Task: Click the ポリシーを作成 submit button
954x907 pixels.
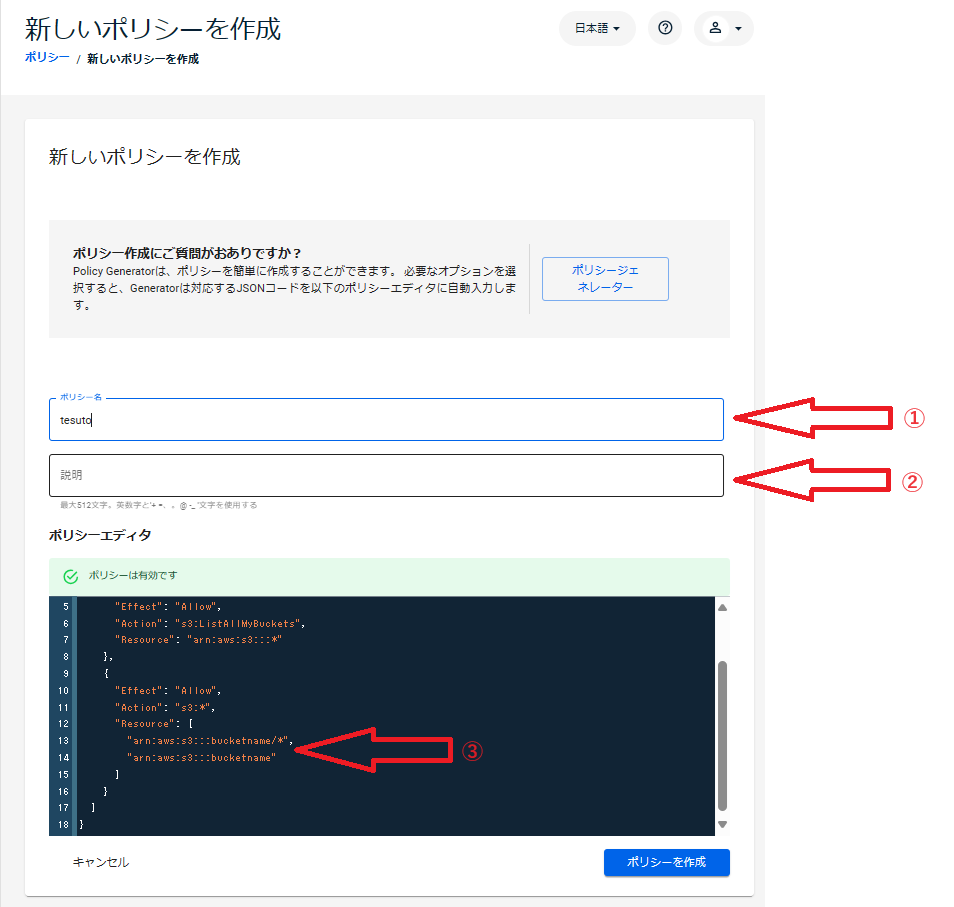Action: (x=666, y=862)
